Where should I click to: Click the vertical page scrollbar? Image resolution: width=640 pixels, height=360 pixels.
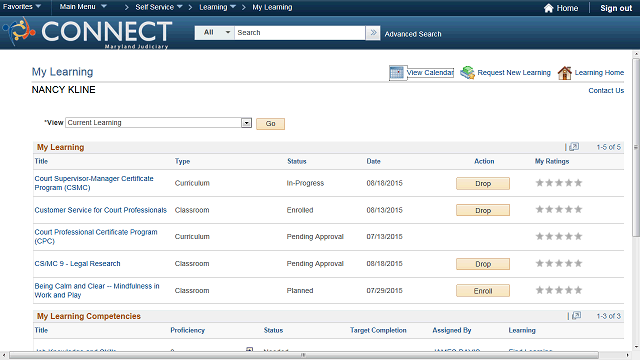pos(636,147)
